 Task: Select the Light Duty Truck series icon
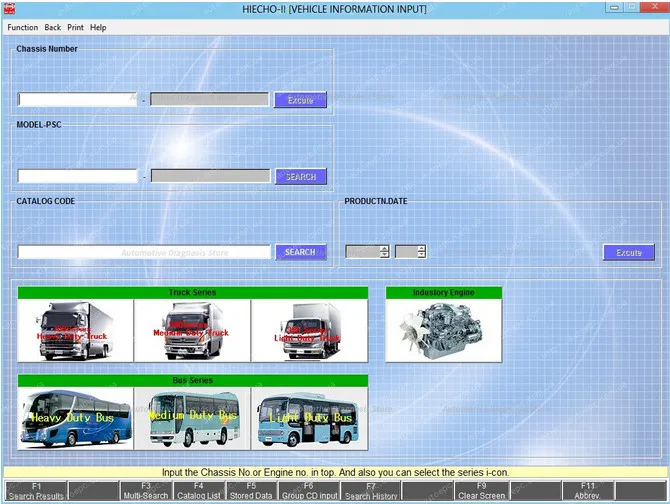[310, 331]
